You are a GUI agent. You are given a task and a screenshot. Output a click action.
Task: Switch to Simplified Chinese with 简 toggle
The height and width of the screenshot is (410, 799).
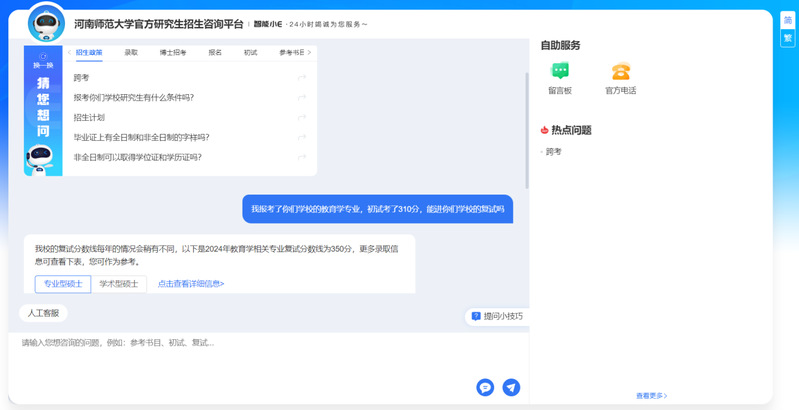[x=788, y=21]
